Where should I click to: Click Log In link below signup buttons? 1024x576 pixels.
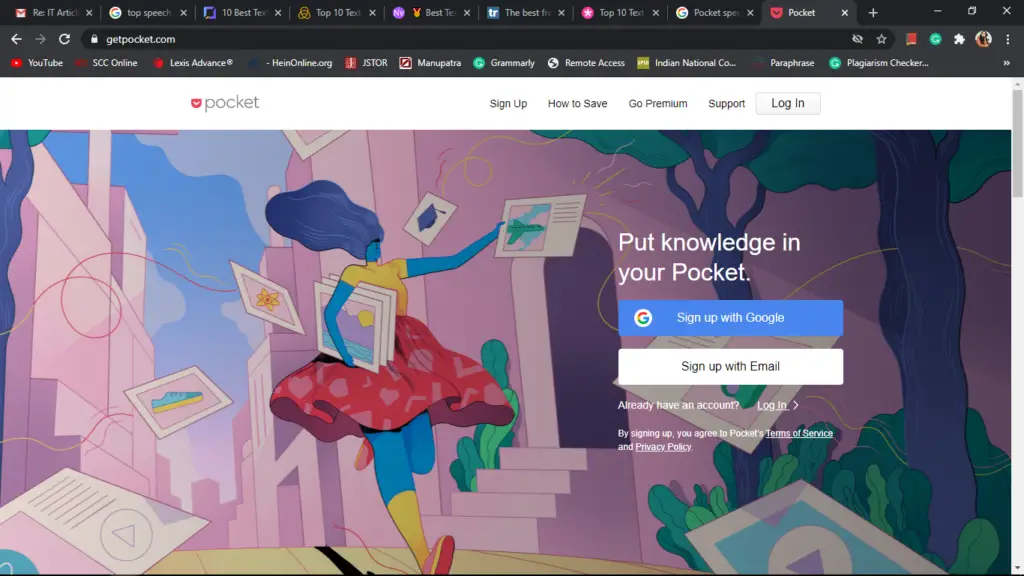(x=772, y=406)
